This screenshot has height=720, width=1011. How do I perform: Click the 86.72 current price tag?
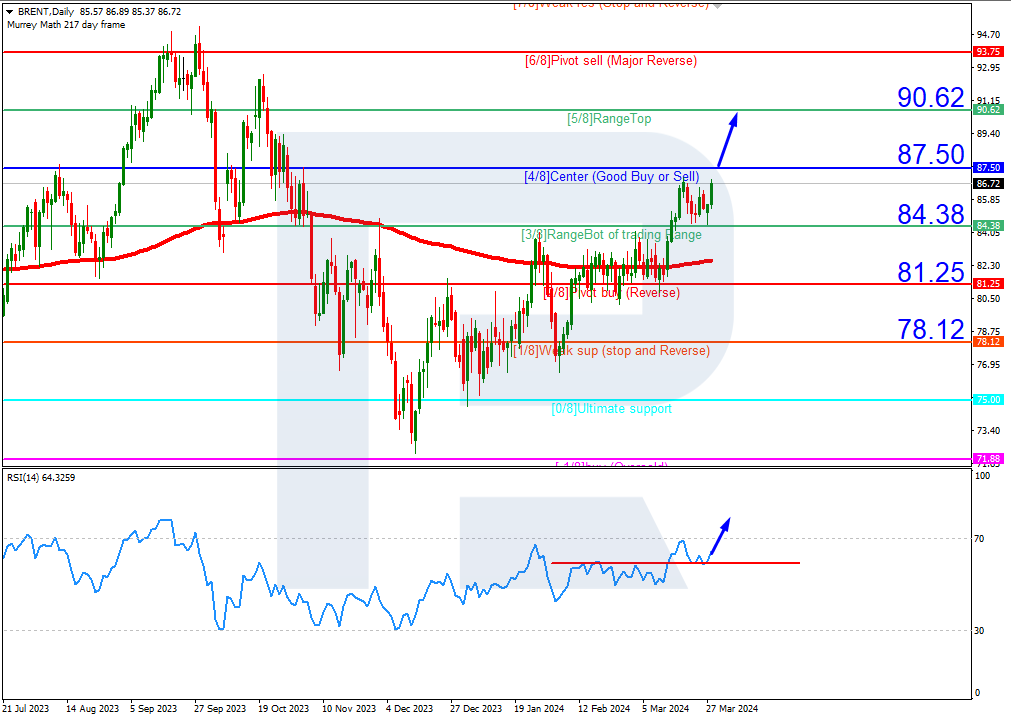pos(988,184)
